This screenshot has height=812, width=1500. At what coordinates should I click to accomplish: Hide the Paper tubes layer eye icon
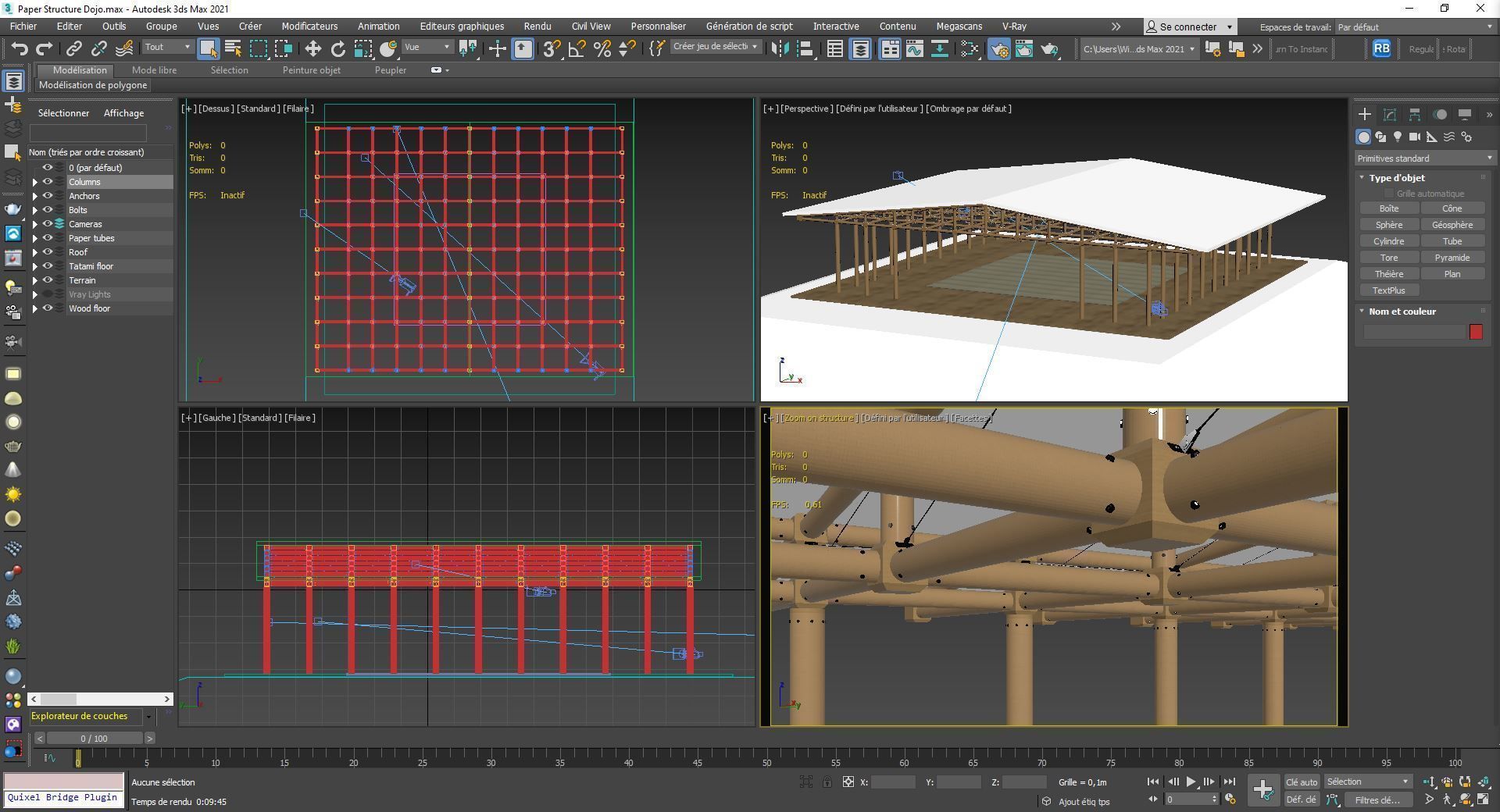click(48, 238)
